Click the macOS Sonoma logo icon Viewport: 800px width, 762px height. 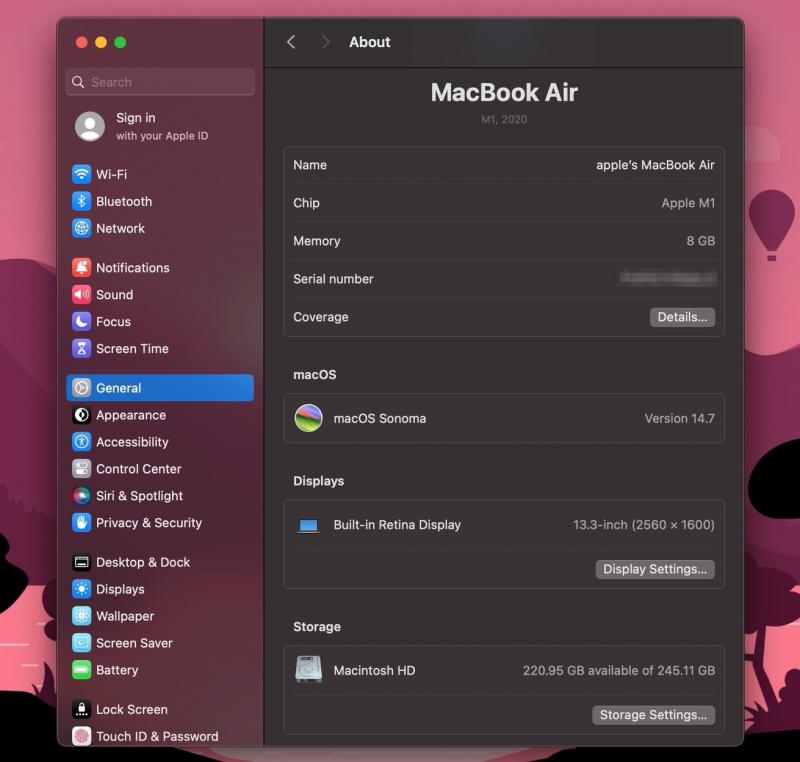(x=308, y=418)
